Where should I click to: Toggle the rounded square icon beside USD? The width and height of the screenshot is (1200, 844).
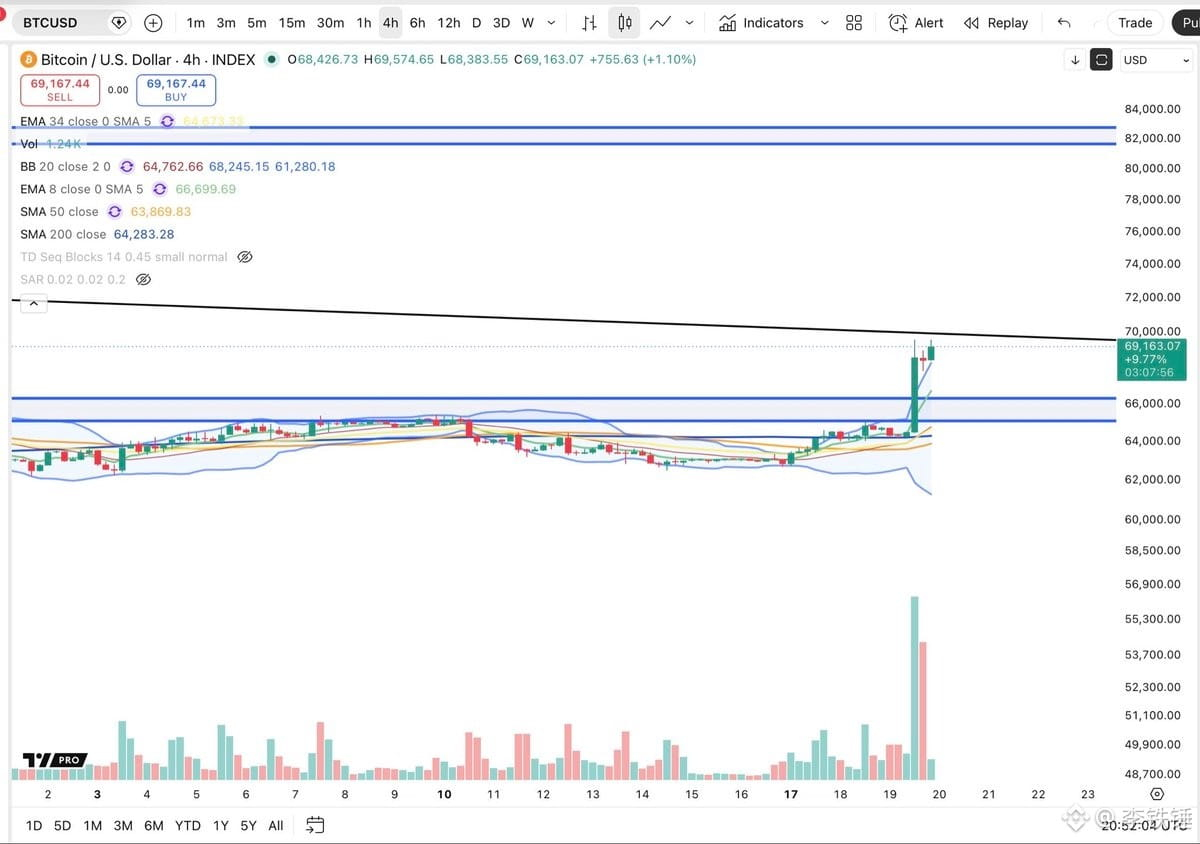tap(1101, 60)
